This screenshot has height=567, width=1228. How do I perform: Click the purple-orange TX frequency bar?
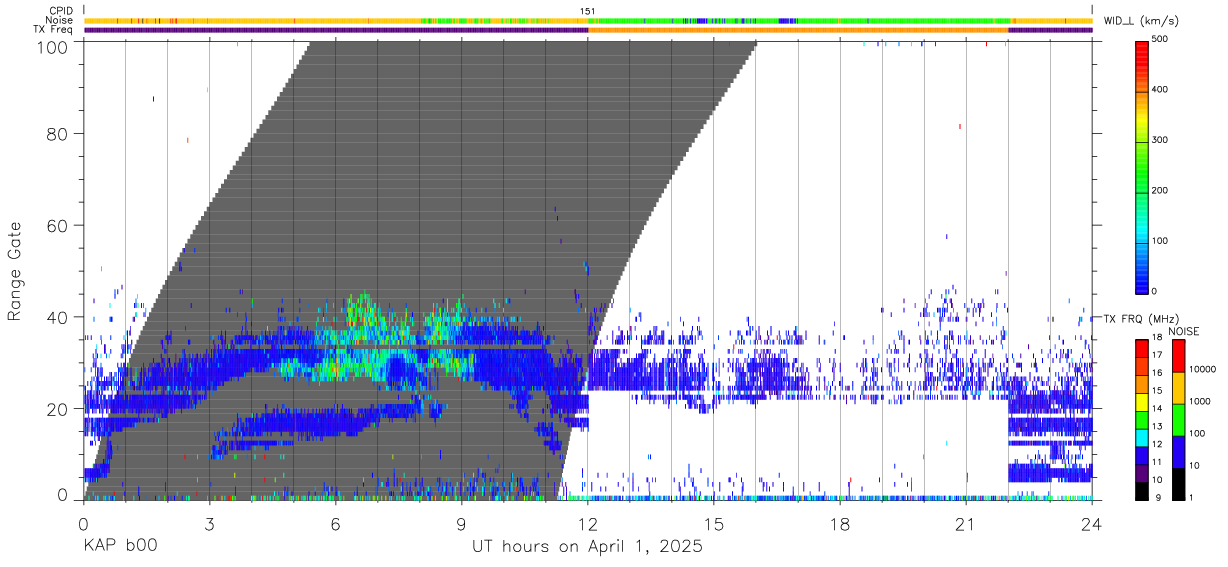(588, 30)
